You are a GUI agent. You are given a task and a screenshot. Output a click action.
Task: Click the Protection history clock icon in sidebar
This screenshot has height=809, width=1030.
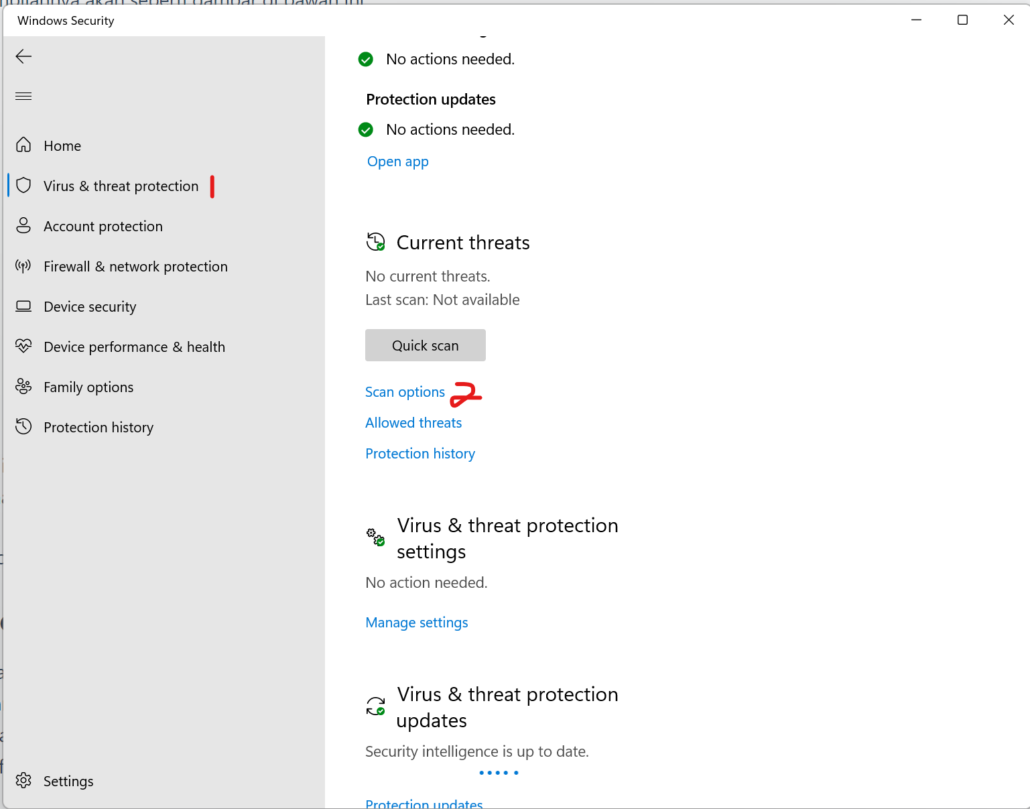coord(24,427)
